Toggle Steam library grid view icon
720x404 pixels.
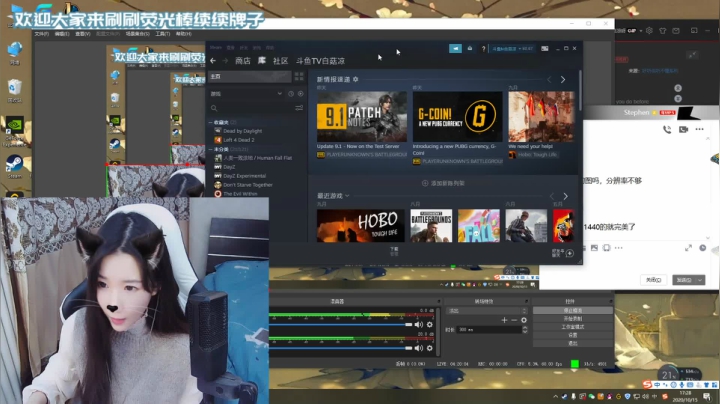click(x=299, y=76)
